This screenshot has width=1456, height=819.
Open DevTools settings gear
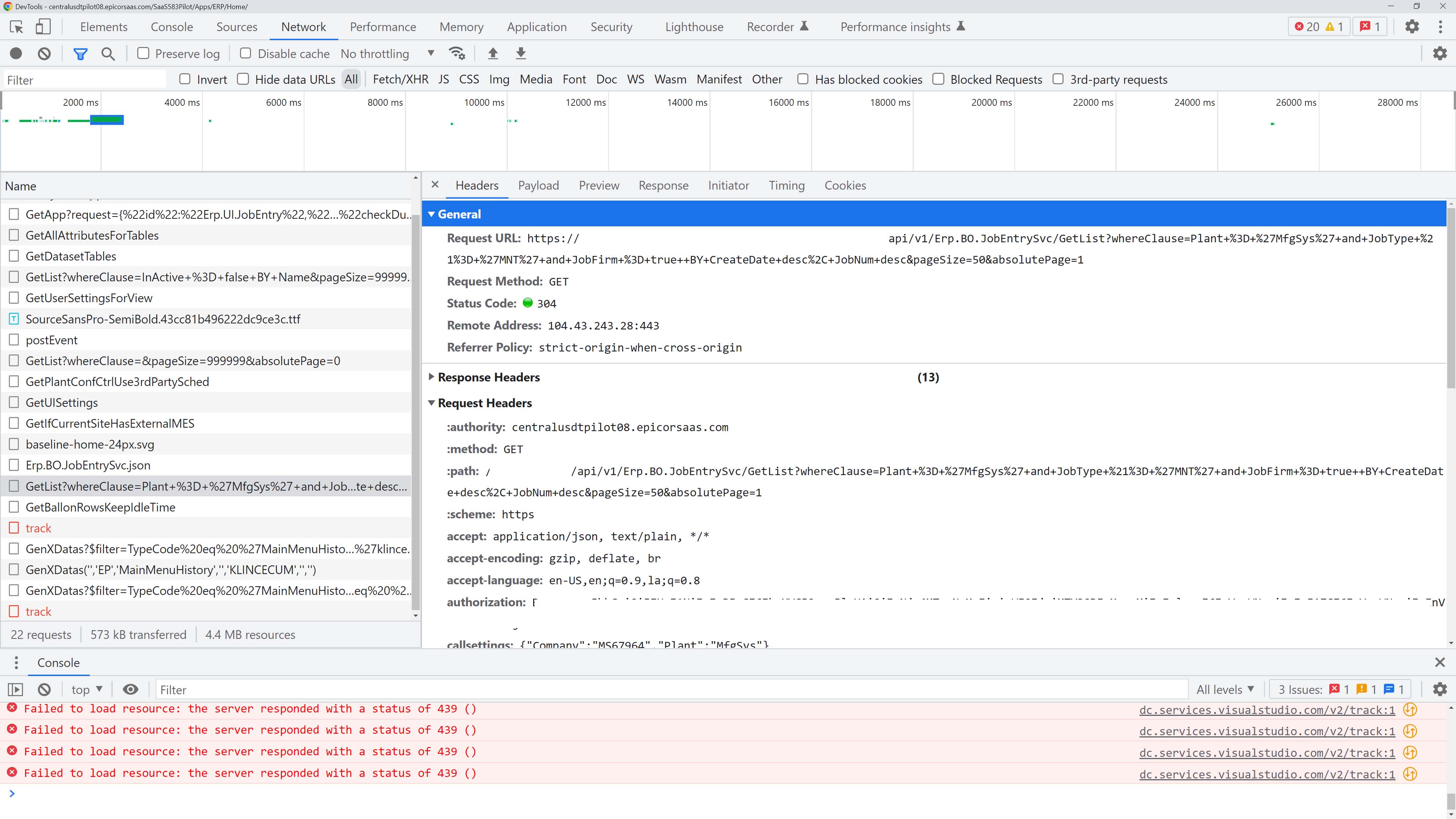1412,27
